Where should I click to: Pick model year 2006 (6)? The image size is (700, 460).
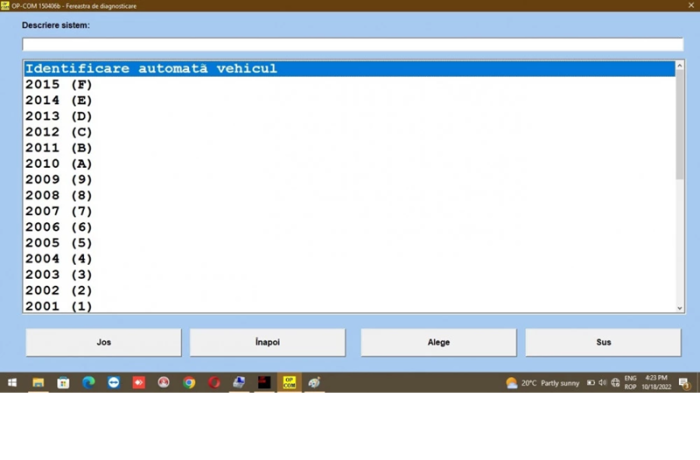(58, 227)
